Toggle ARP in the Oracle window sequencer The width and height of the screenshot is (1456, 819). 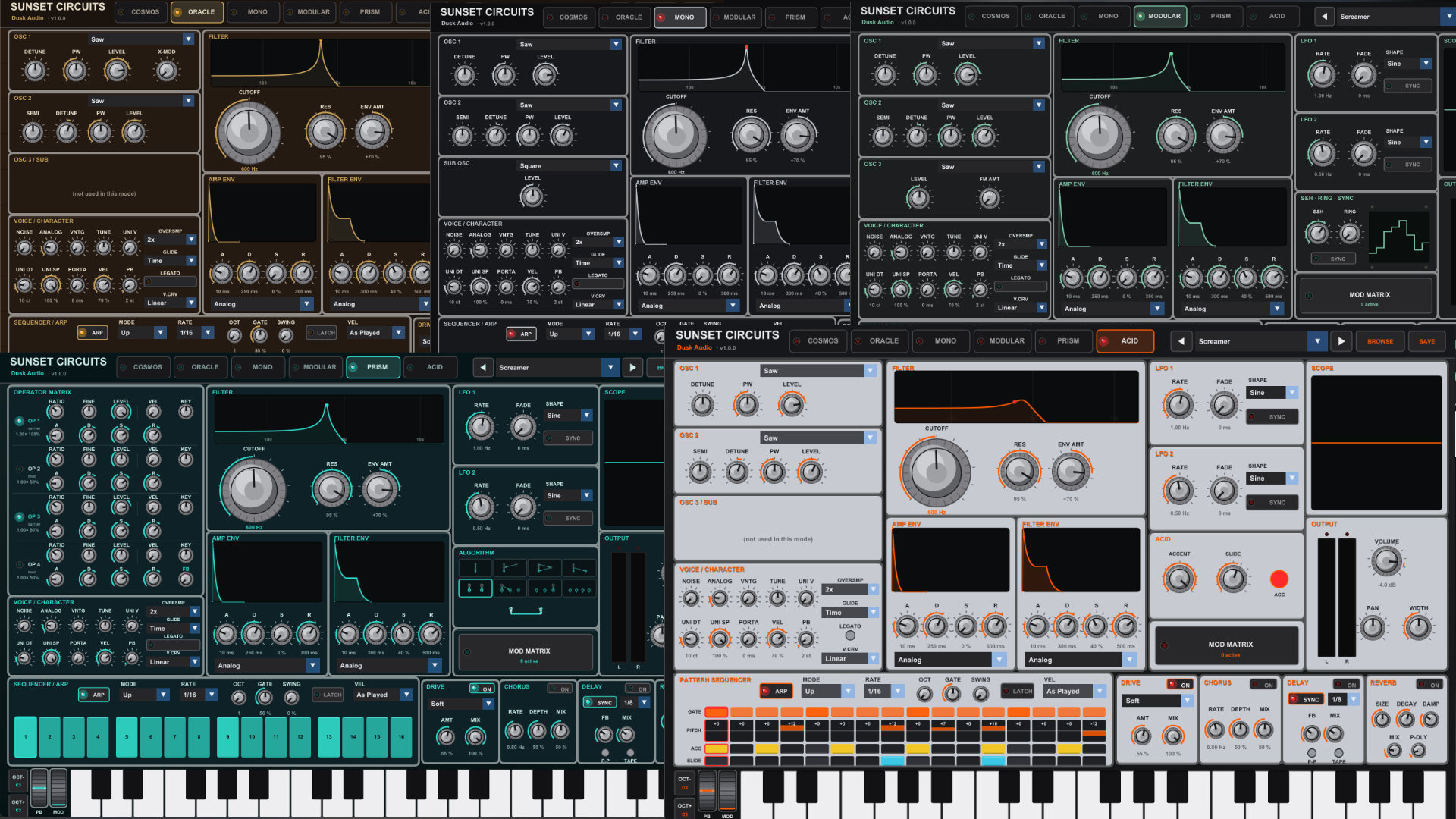91,332
